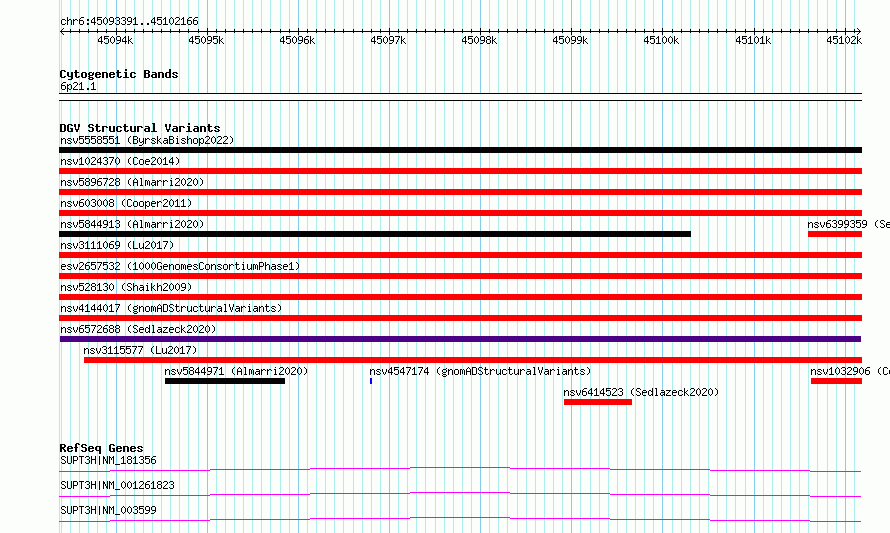
Task: Click the 45100k ruler position
Action: [x=661, y=40]
